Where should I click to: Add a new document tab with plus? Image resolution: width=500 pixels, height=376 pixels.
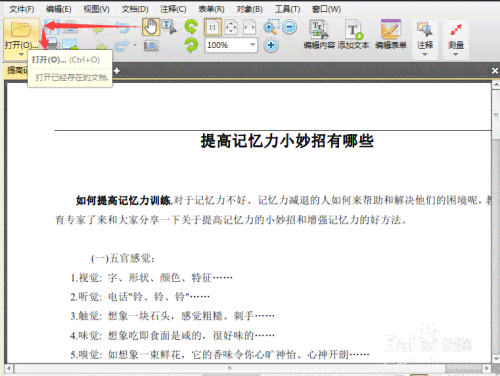(x=116, y=71)
